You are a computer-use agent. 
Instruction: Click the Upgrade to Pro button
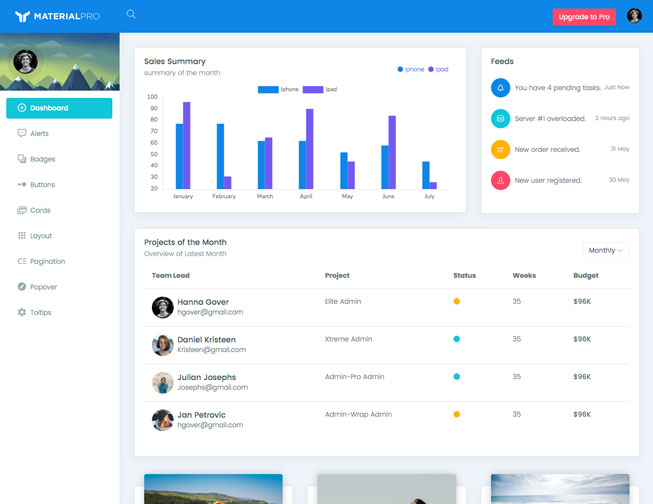[x=585, y=17]
